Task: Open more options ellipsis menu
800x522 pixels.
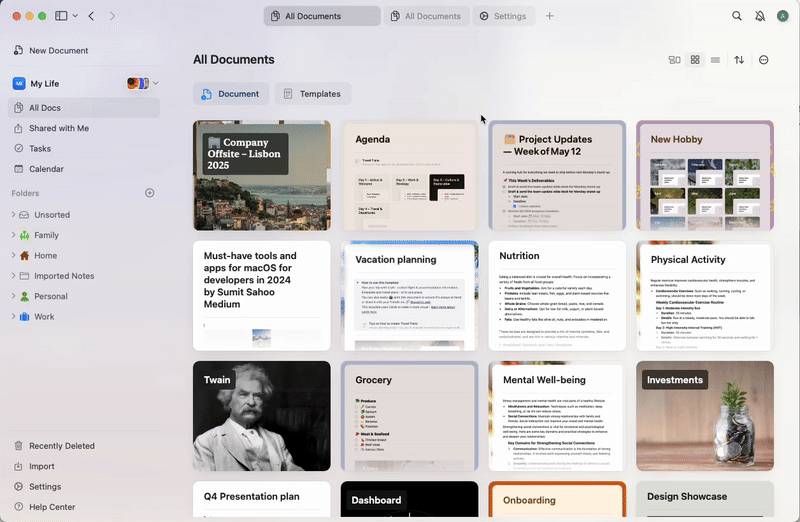Action: [x=764, y=60]
